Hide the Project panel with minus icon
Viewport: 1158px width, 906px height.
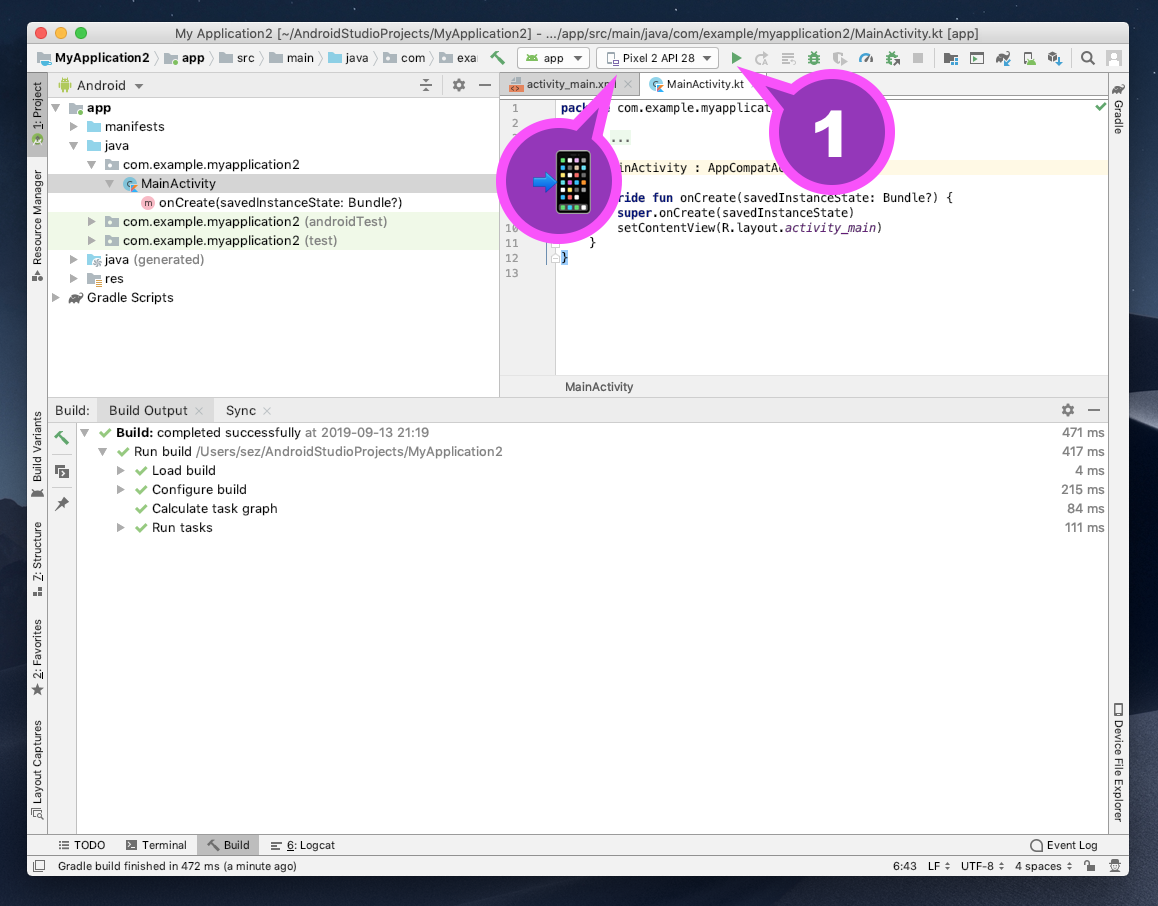tap(484, 85)
